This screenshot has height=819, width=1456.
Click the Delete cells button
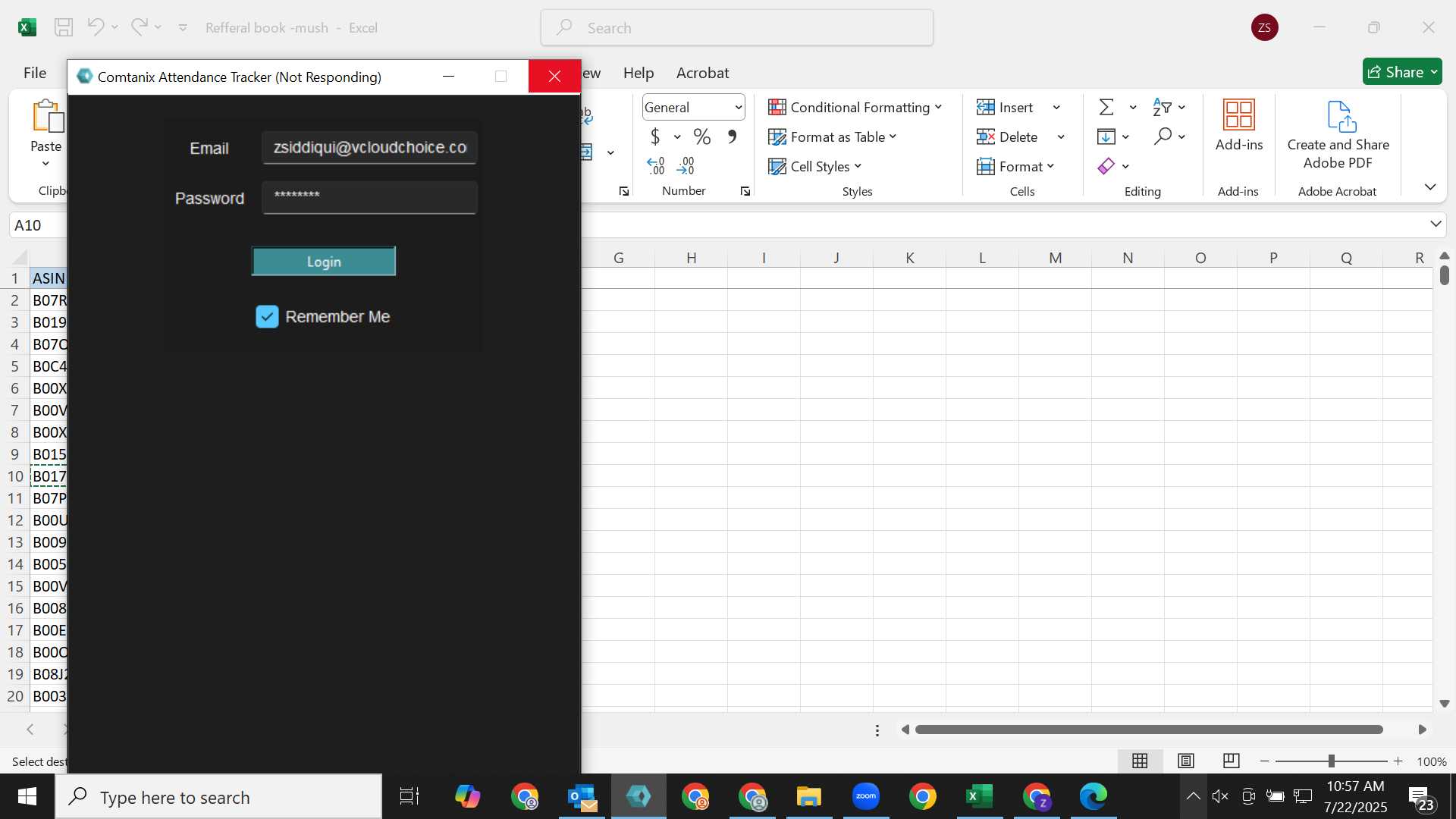(x=1008, y=137)
